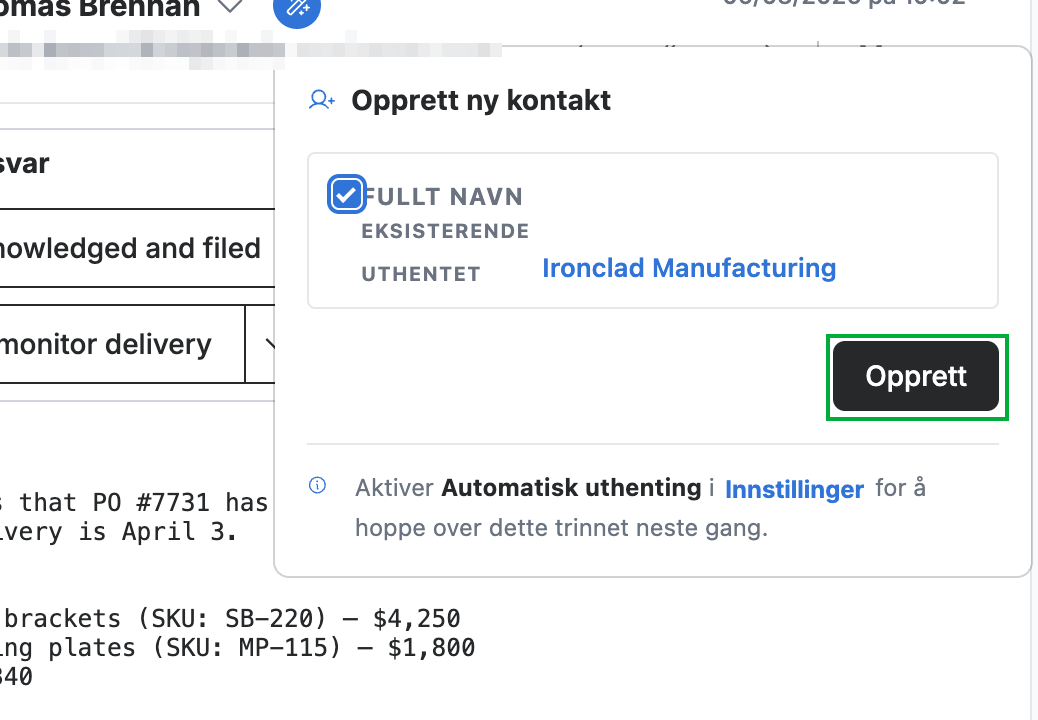Toggle the Fullt navn checkbox
This screenshot has width=1038, height=720.
pyautogui.click(x=346, y=195)
